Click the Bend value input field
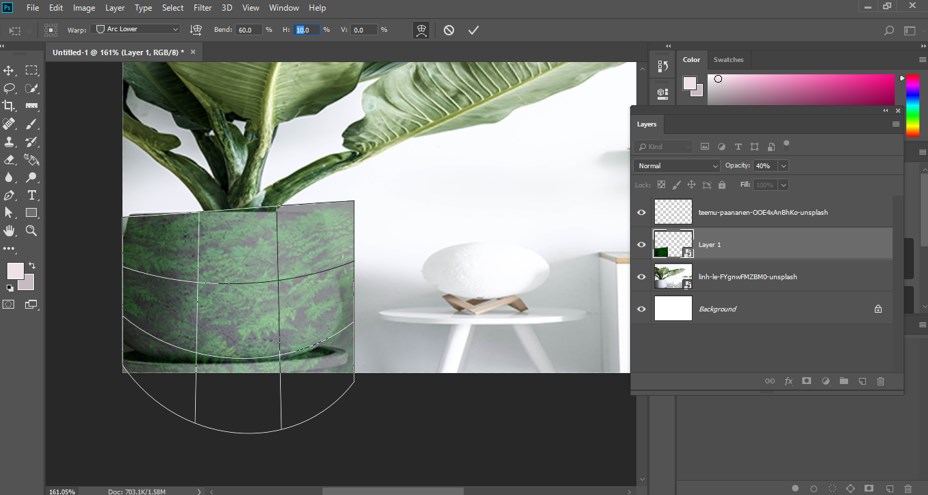Viewport: 928px width, 495px height. click(249, 30)
